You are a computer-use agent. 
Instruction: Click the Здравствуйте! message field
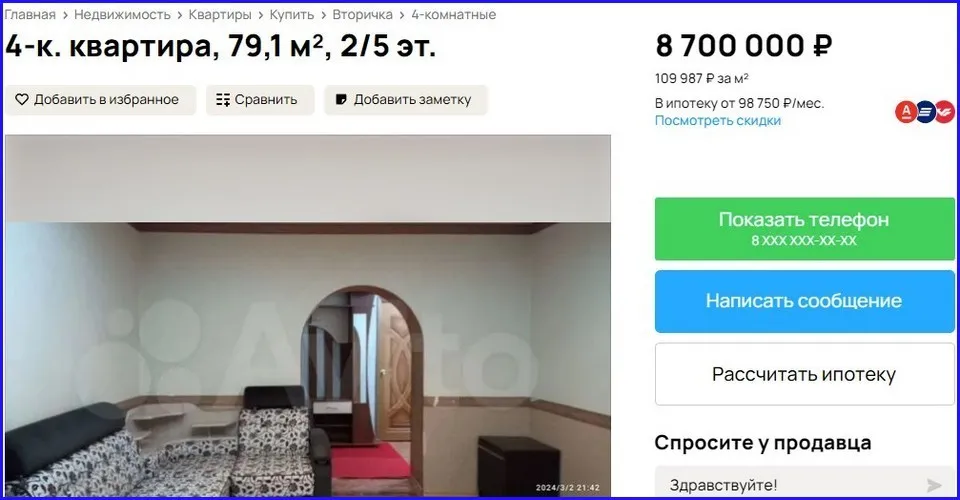click(804, 483)
